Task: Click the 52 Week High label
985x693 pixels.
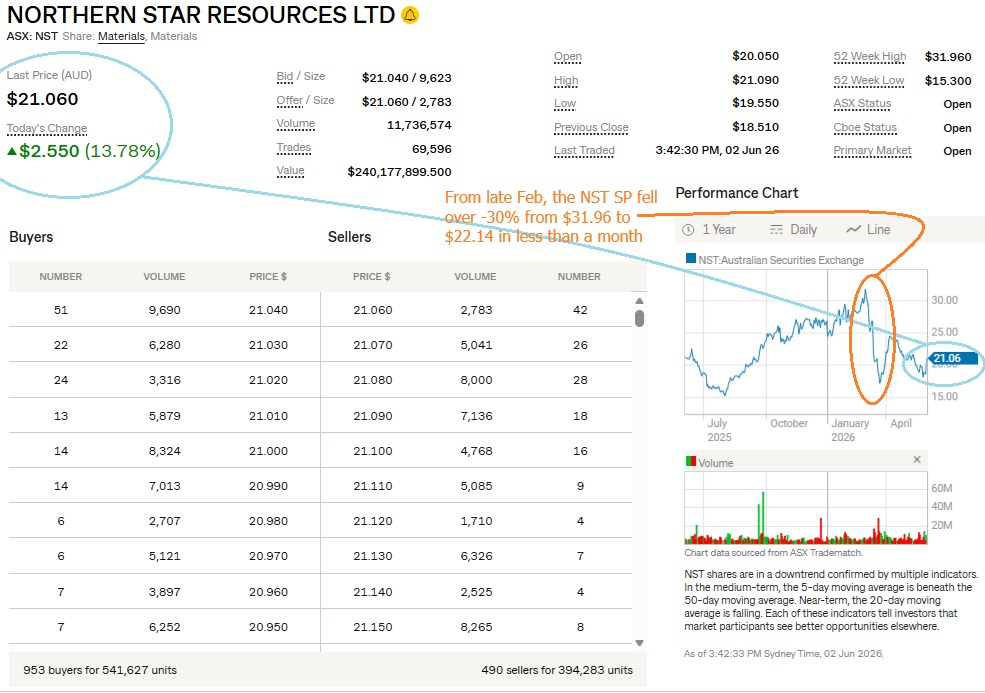Action: tap(869, 57)
